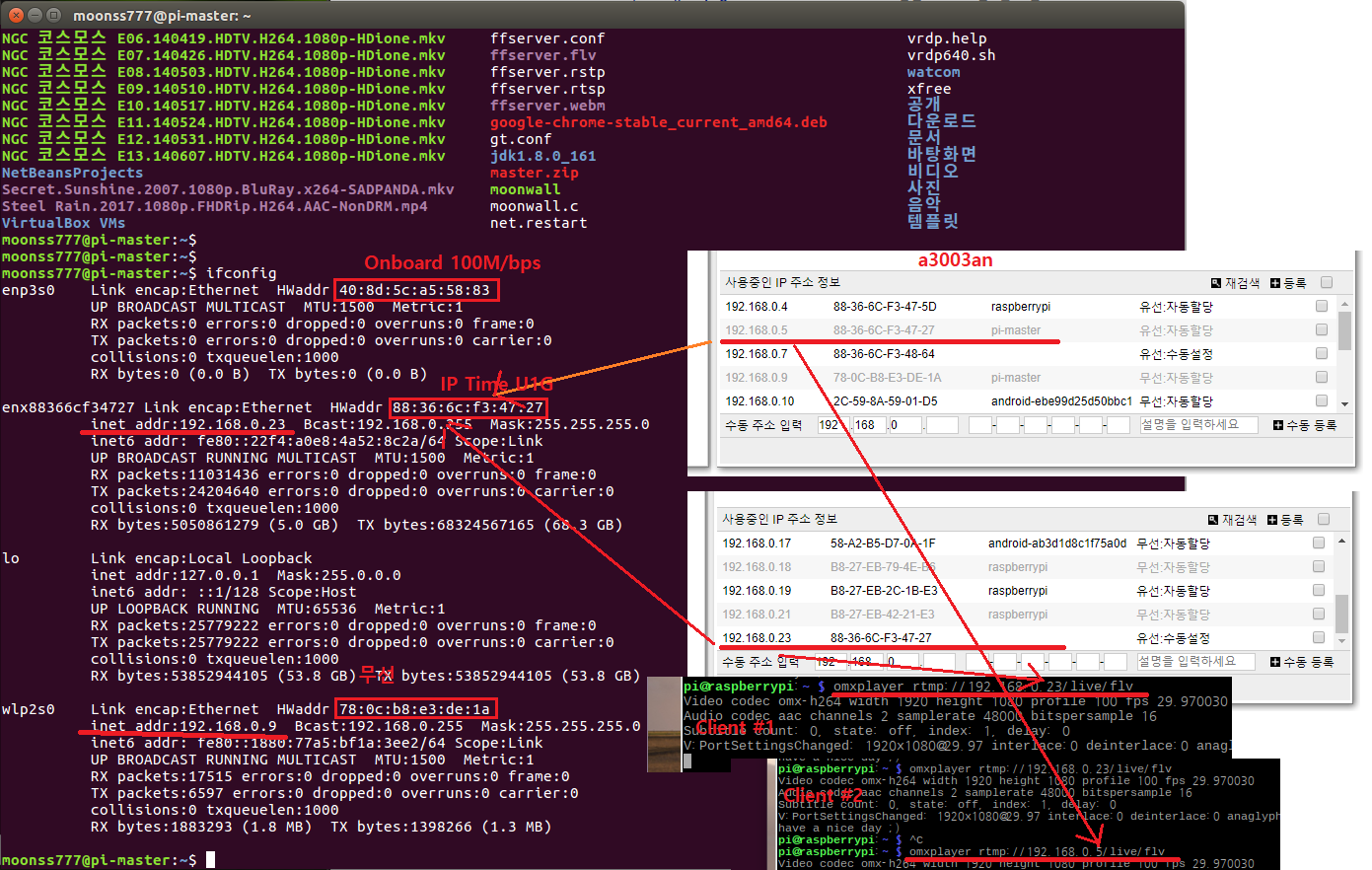
Task: Tick the 192.168.0.18 row checkbox
Action: pos(1319,566)
